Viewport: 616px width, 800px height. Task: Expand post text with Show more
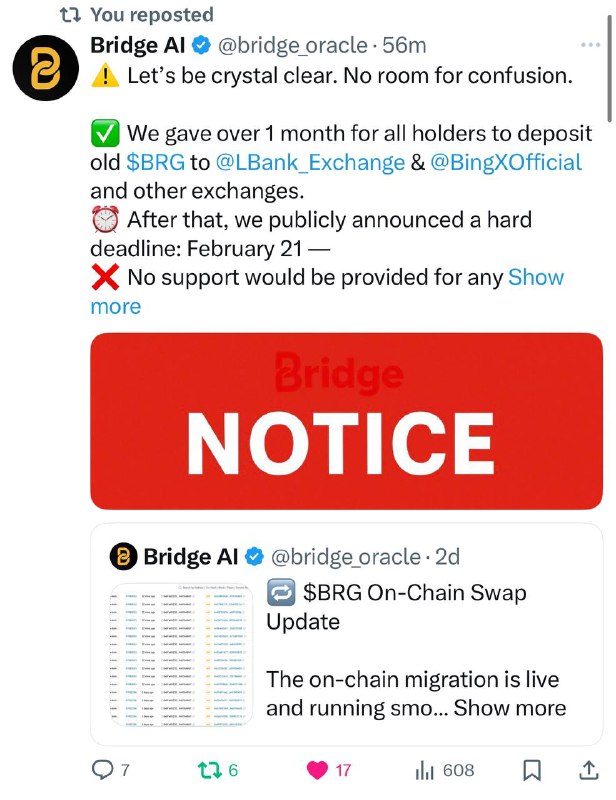[536, 278]
